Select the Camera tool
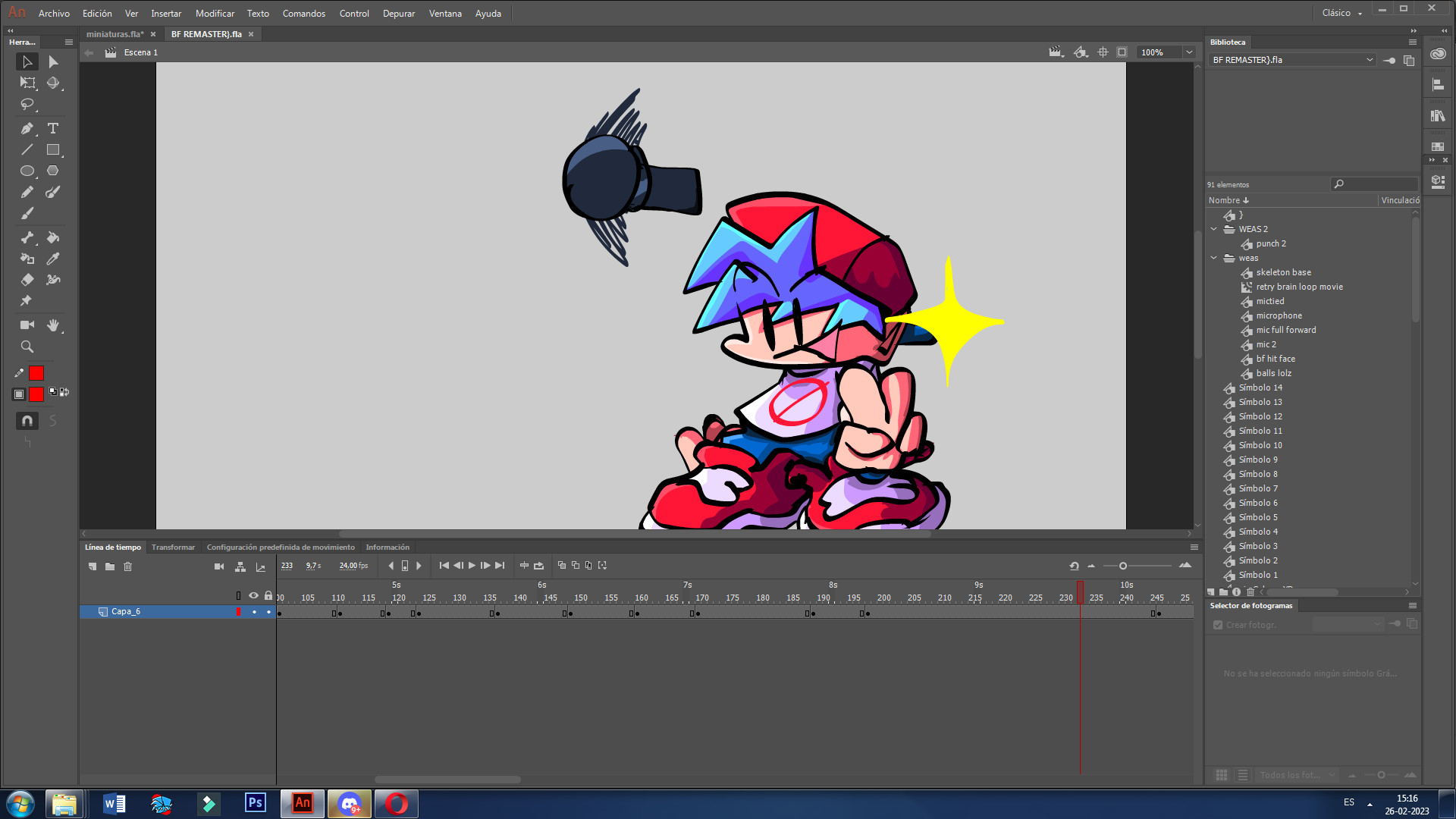The height and width of the screenshot is (819, 1456). tap(27, 325)
